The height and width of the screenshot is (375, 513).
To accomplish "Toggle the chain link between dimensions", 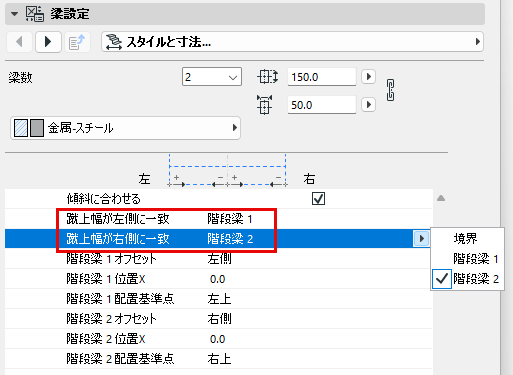I will [x=390, y=90].
